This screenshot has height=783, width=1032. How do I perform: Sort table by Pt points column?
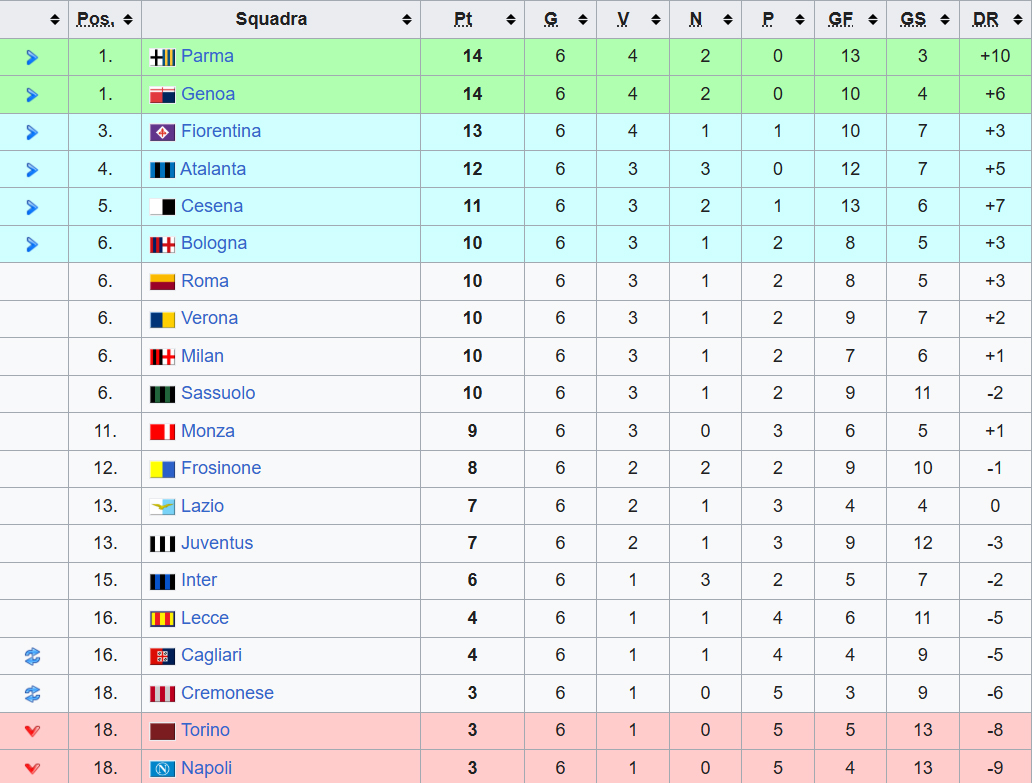(x=472, y=19)
